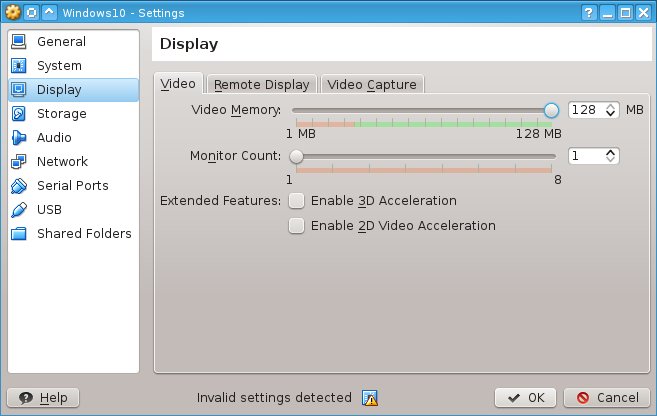Select Shared Folders in settings list

tap(73, 233)
